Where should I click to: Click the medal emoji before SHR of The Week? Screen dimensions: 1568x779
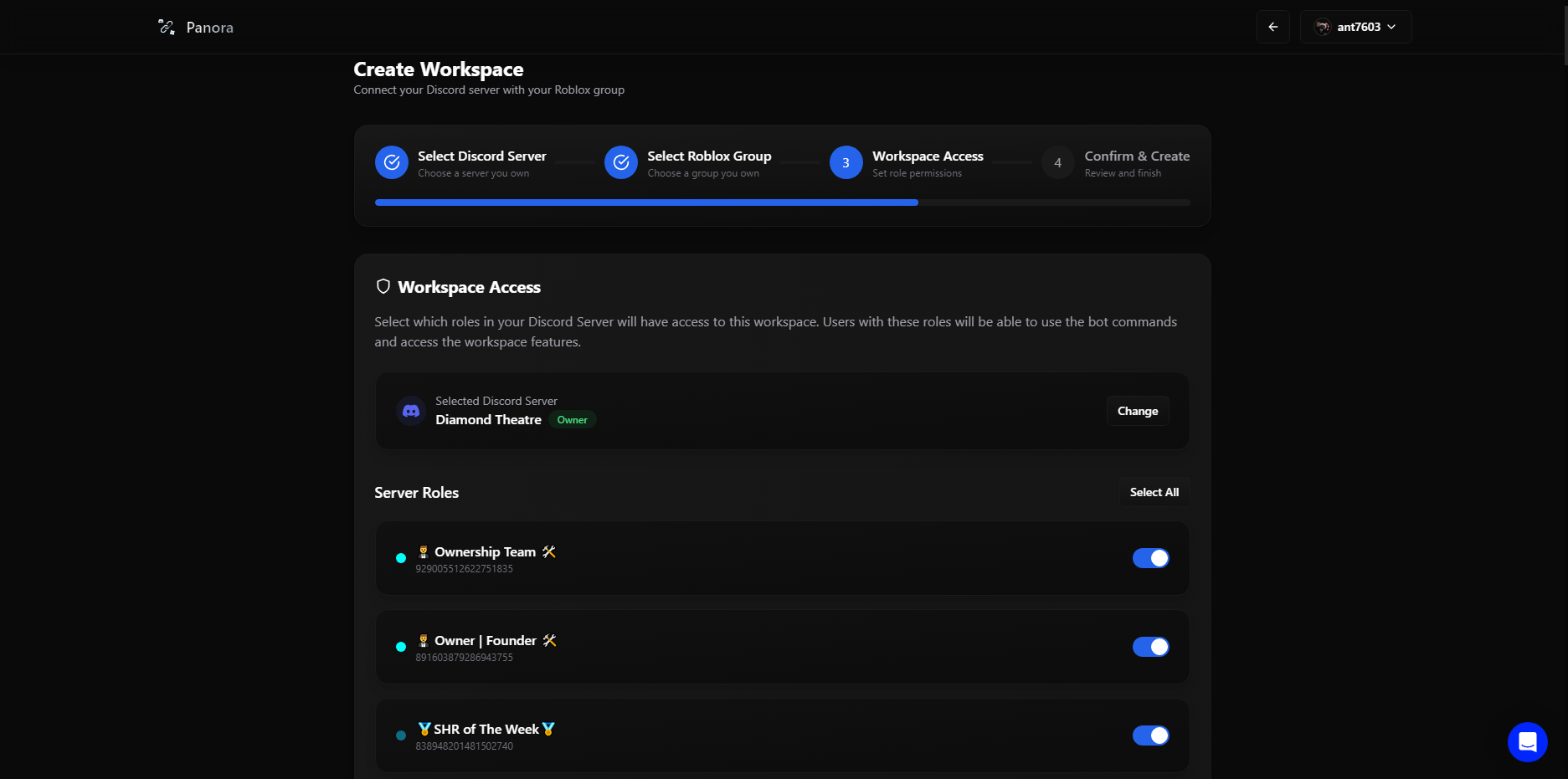(x=424, y=729)
